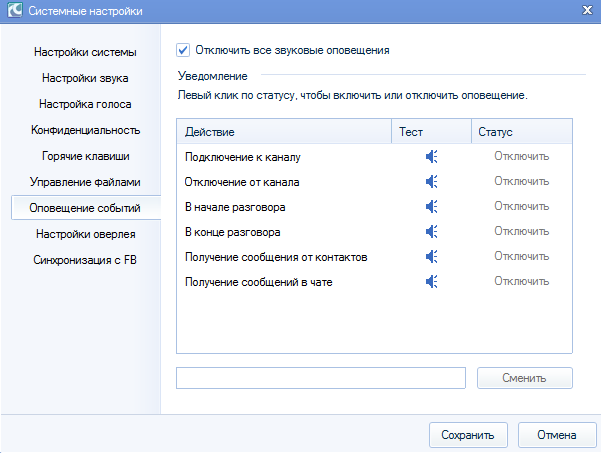Click the Сменить button
The height and width of the screenshot is (453, 601).
coord(525,378)
